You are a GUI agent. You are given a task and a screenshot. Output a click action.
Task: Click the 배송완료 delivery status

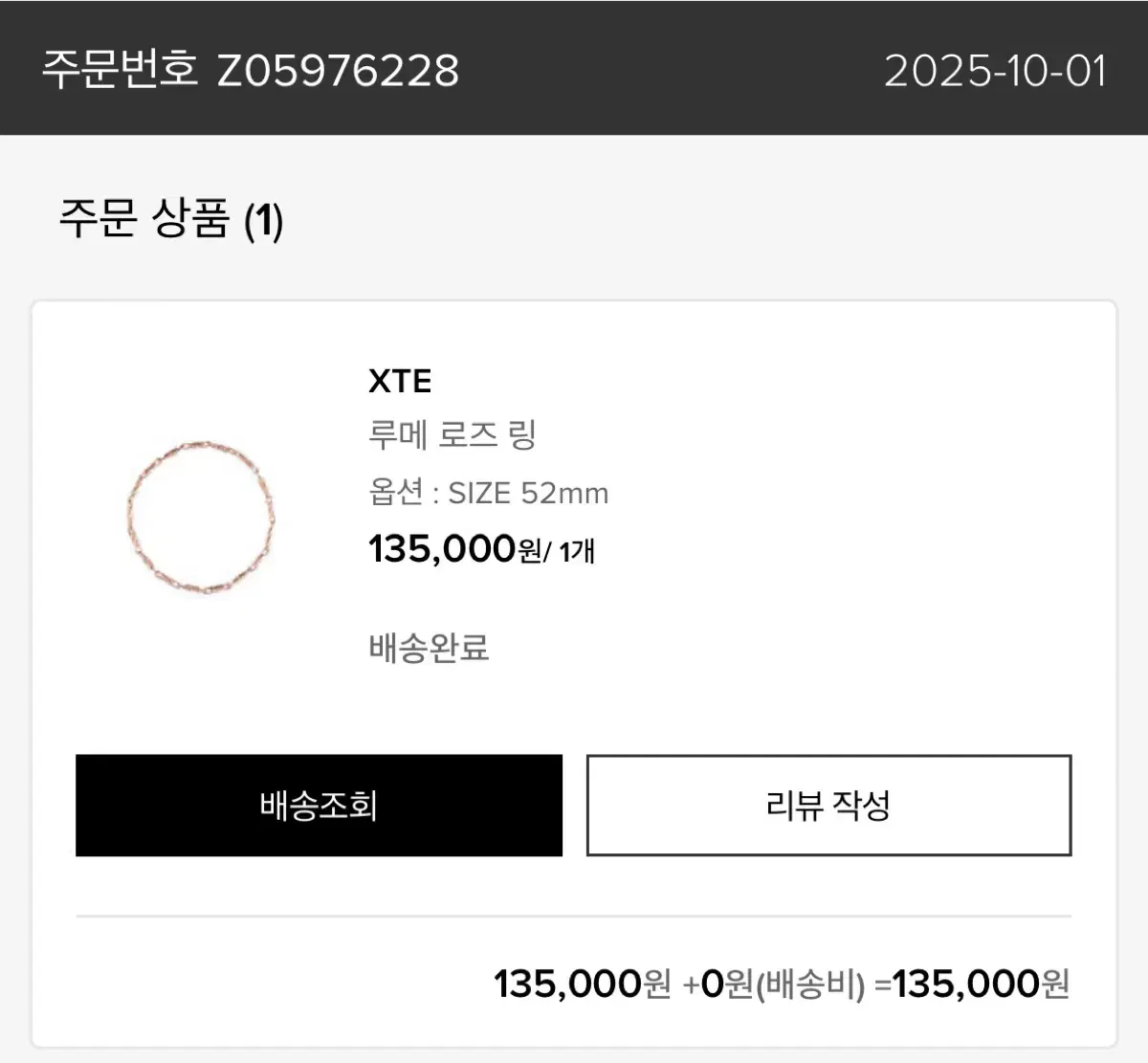[x=429, y=648]
